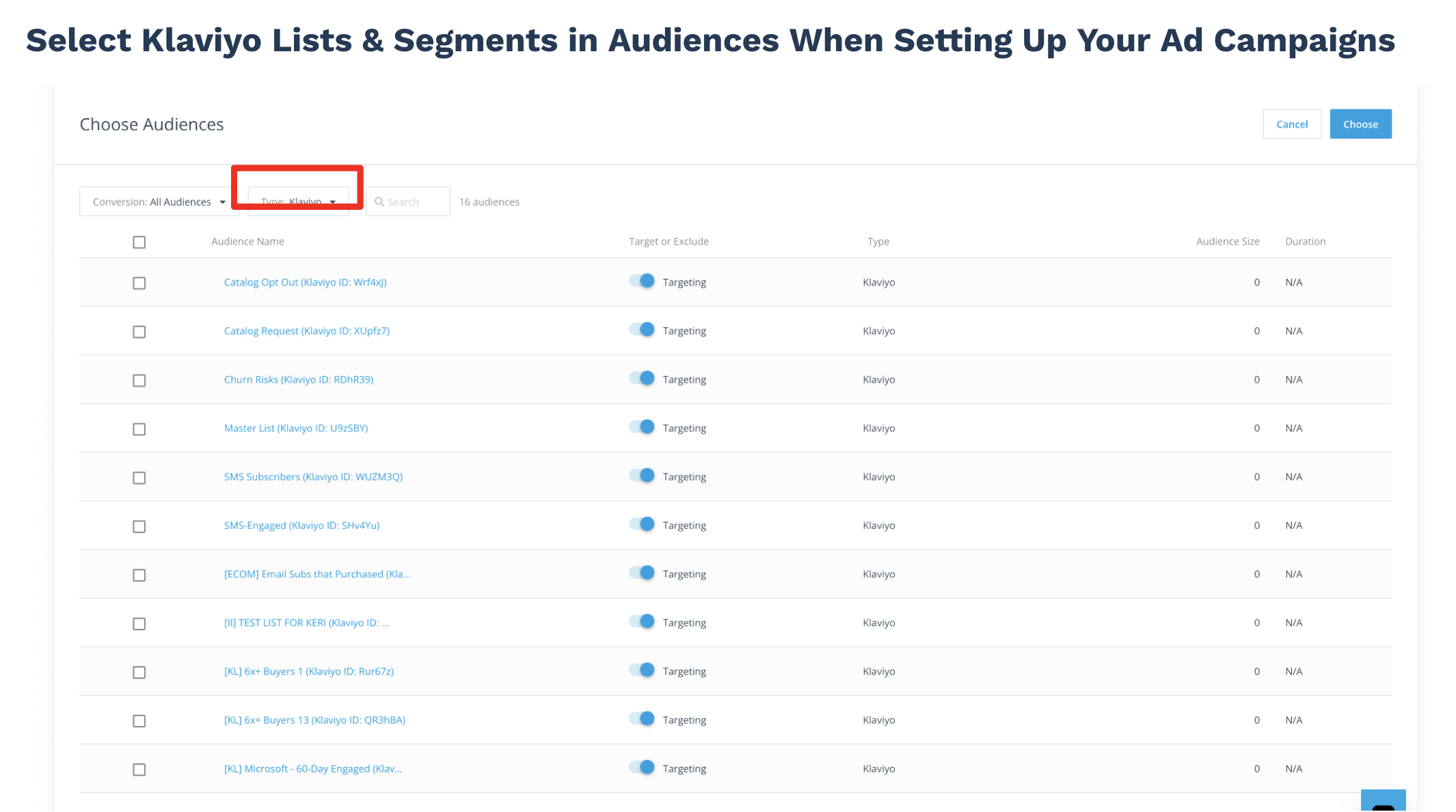
Task: Toggle Targeting for [KL] 6x+ Buyers 1
Action: pyautogui.click(x=643, y=670)
